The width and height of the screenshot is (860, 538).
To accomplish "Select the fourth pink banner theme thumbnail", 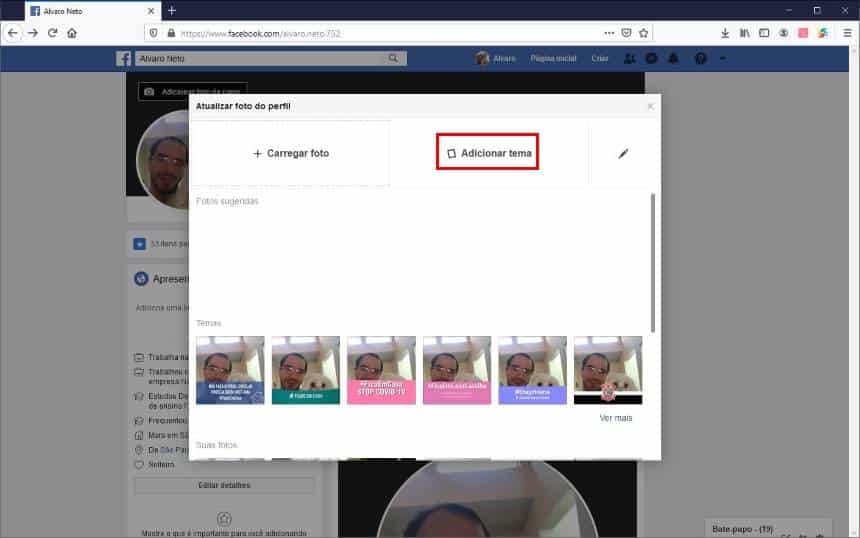I will (x=457, y=370).
